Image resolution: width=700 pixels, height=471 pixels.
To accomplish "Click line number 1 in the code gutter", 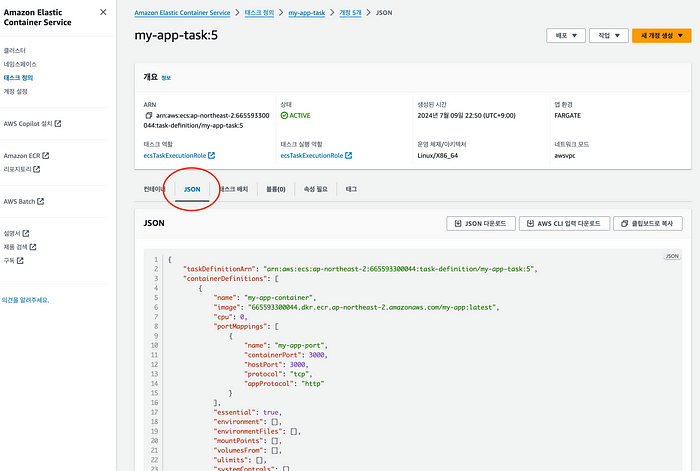I will pos(156,259).
